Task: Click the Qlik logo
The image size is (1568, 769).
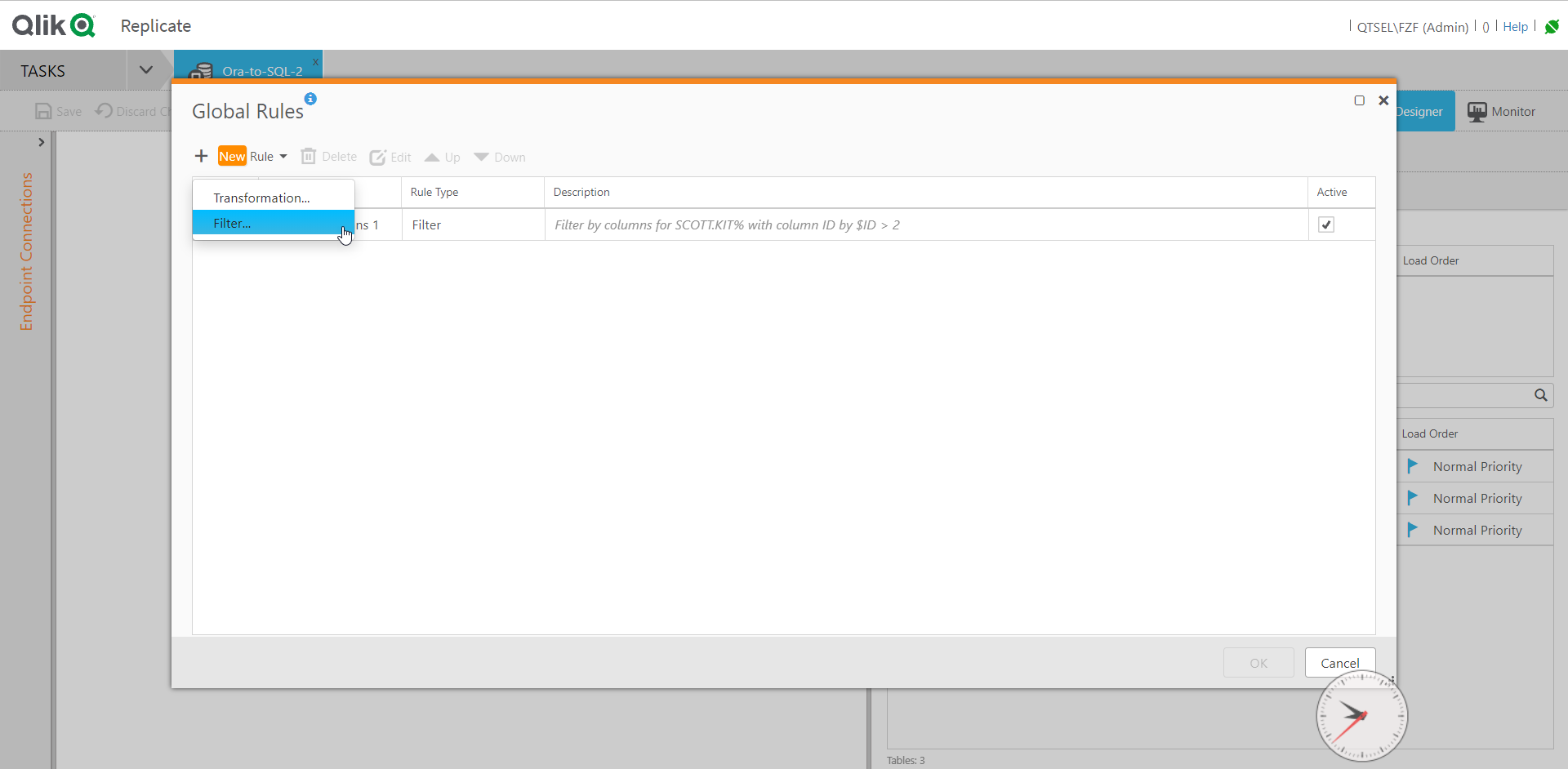Action: 54,25
